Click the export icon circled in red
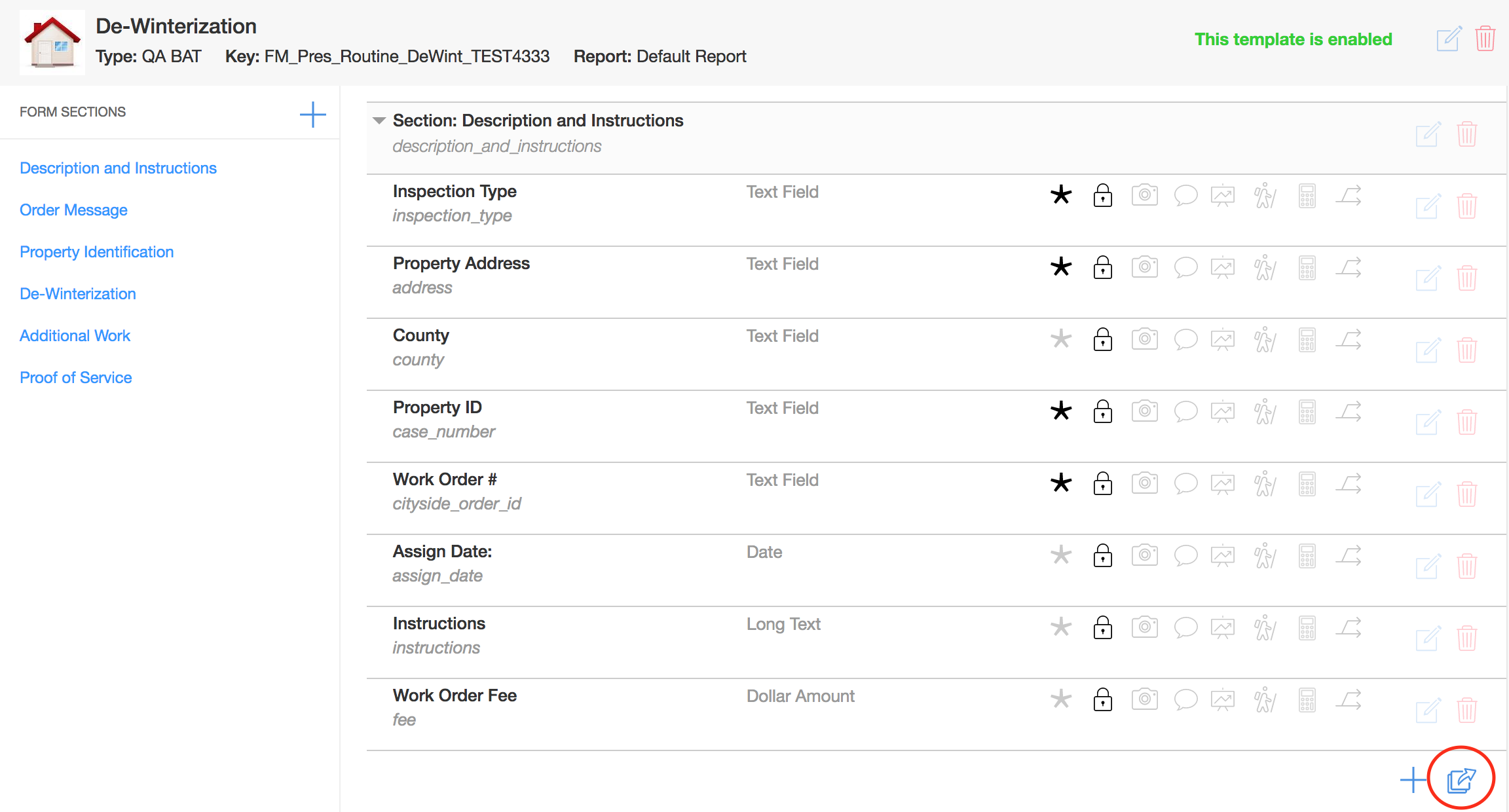The width and height of the screenshot is (1509, 812). click(x=1461, y=779)
